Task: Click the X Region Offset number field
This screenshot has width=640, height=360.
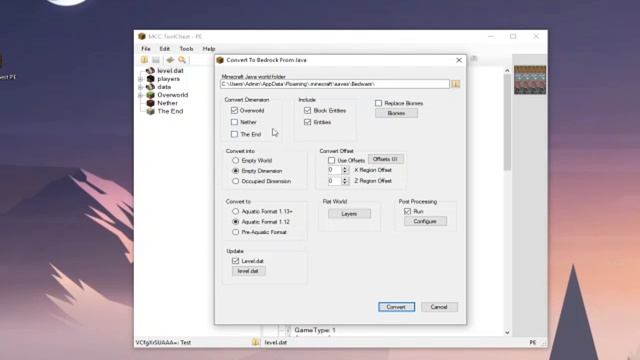Action: [334, 170]
